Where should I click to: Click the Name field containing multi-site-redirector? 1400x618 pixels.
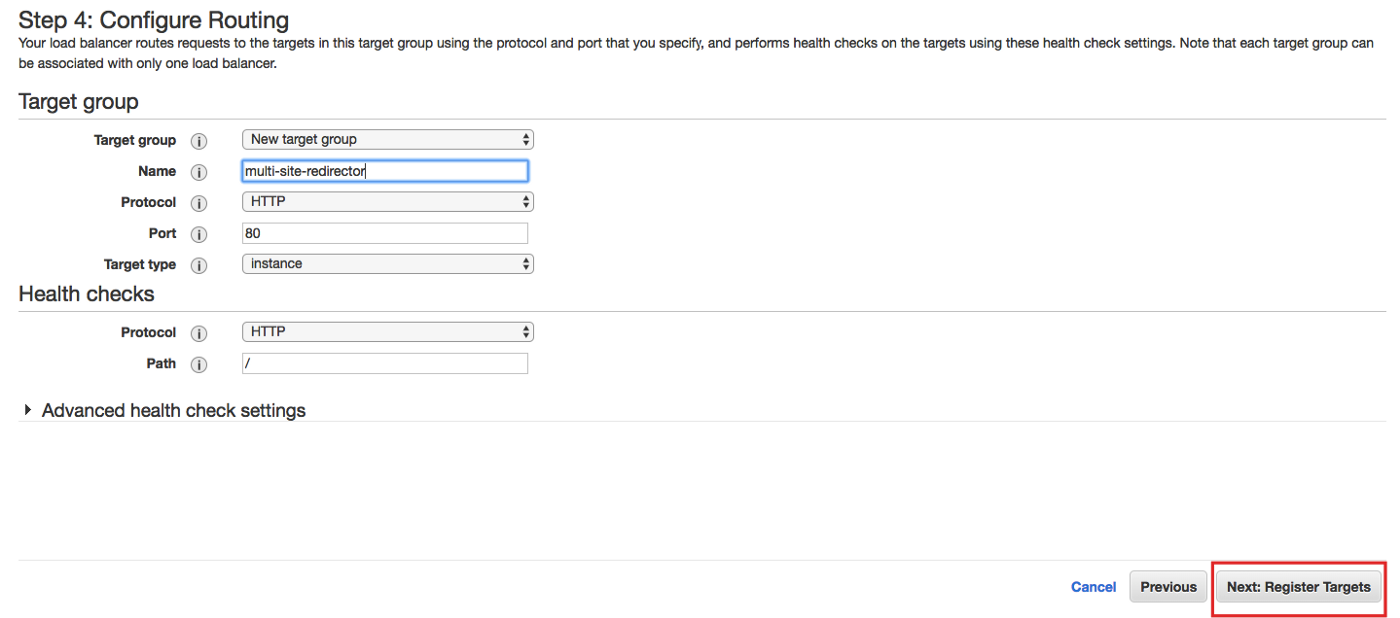click(x=385, y=171)
